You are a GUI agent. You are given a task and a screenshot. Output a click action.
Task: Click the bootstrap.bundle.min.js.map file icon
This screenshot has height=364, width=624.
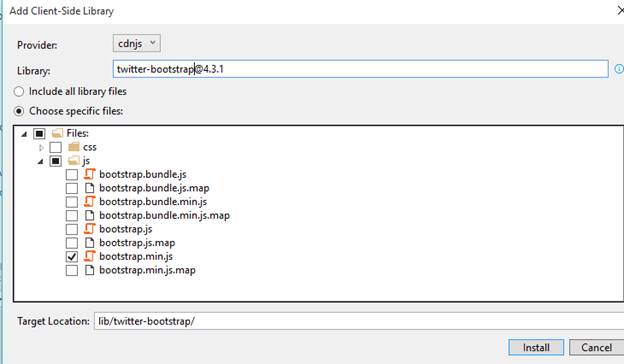(x=90, y=215)
